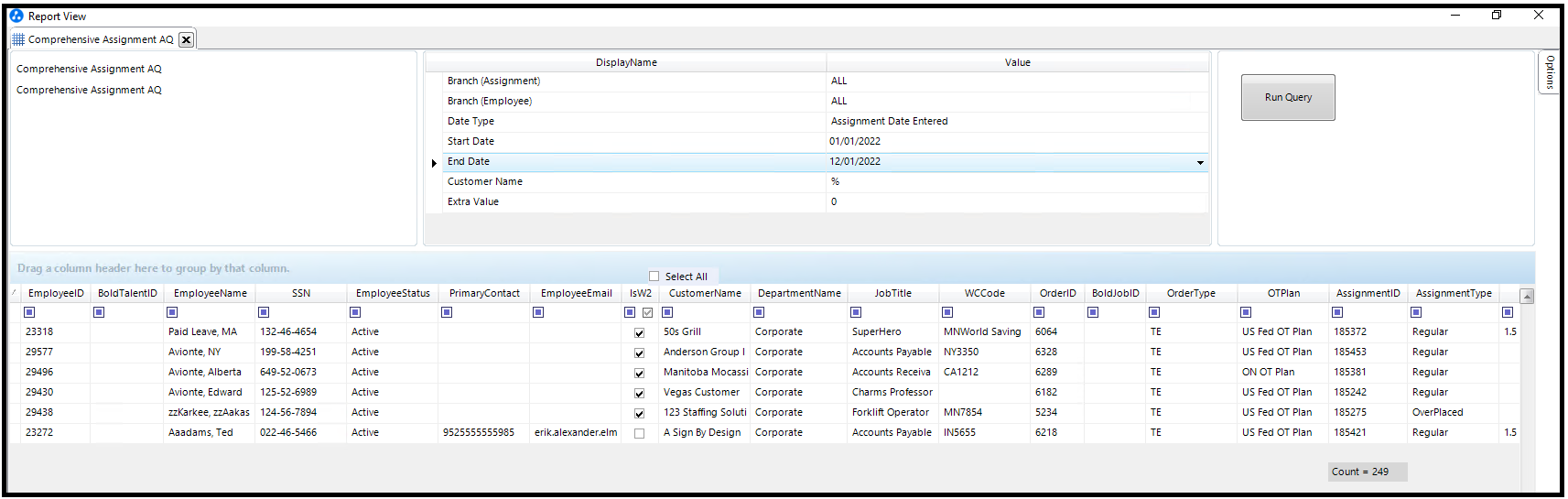Screen dimensions: 1568x499
Task: Open the filter icon under AssignmentType column
Action: click(x=1416, y=312)
